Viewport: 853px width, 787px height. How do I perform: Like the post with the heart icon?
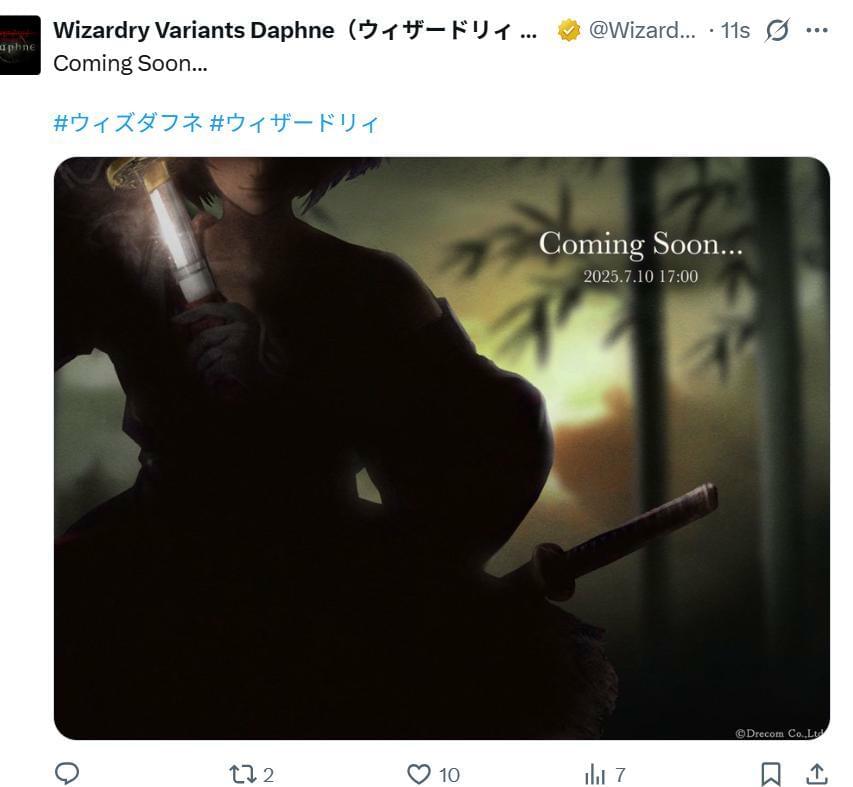(418, 774)
